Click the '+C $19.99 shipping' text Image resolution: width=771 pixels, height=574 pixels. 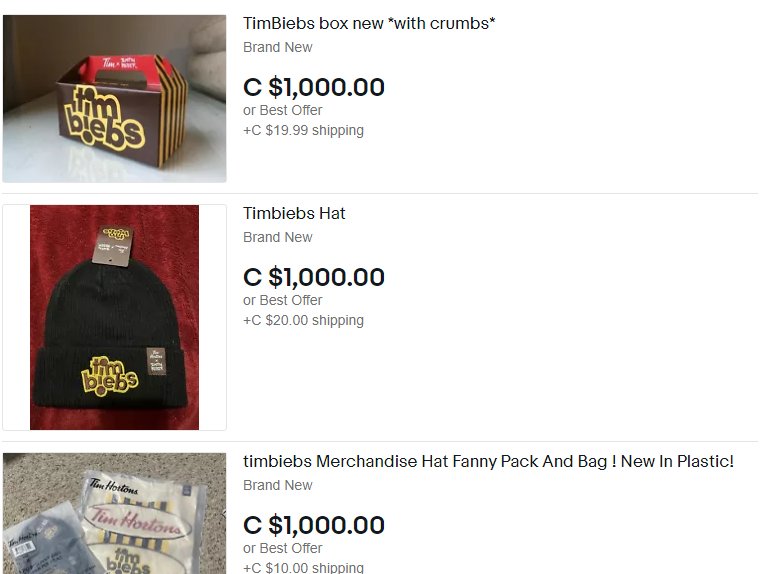pyautogui.click(x=303, y=130)
